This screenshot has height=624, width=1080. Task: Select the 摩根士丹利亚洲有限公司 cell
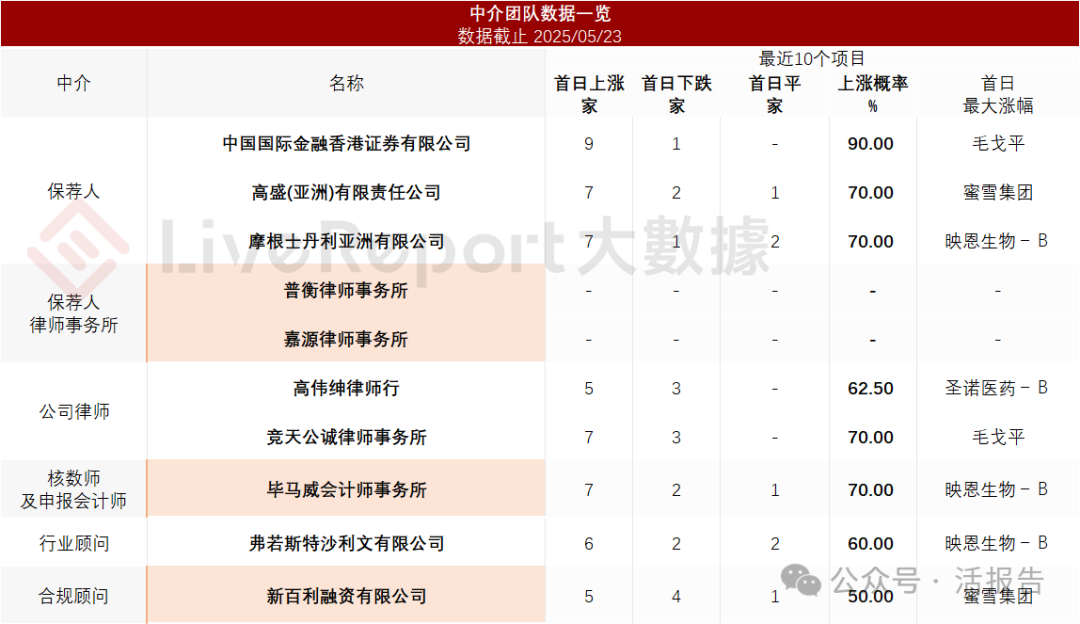click(346, 242)
